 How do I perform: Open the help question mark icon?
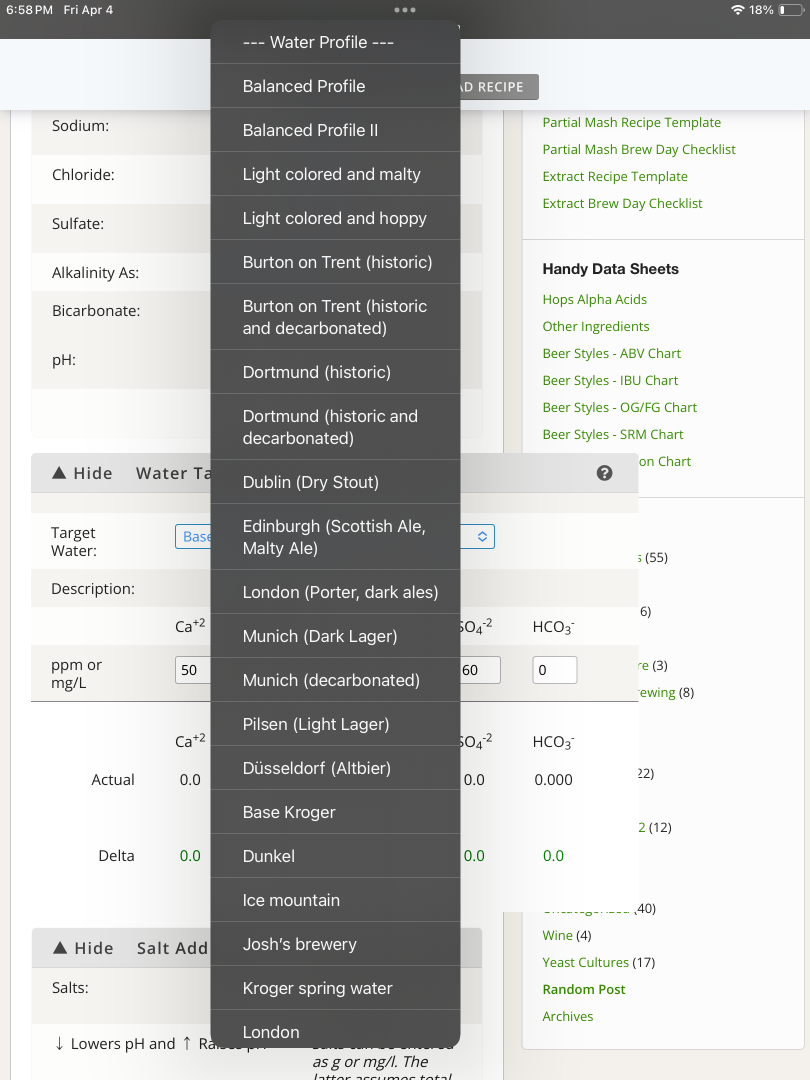[x=604, y=473]
